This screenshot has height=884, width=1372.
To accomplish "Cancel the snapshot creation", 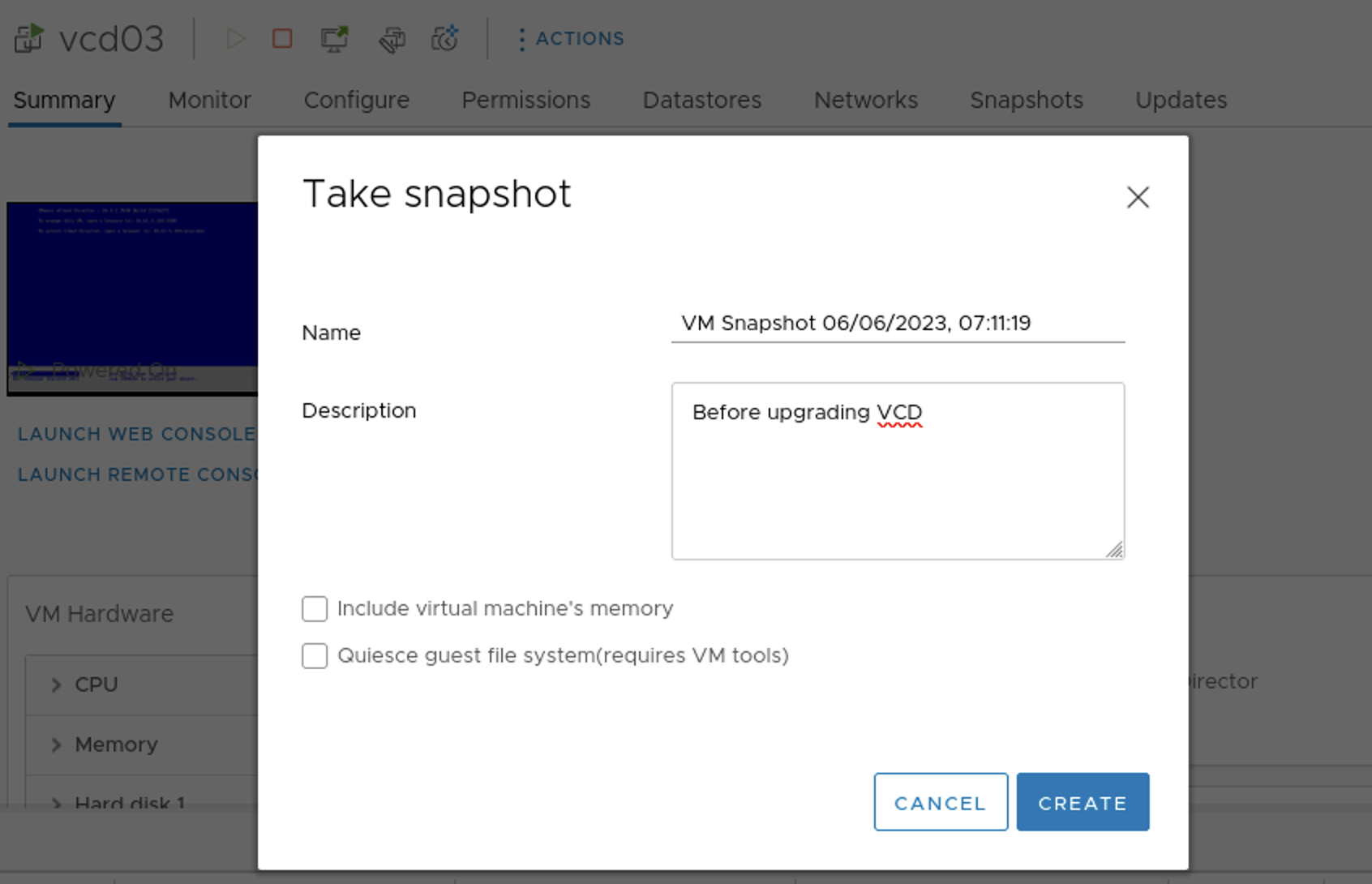I will click(940, 802).
